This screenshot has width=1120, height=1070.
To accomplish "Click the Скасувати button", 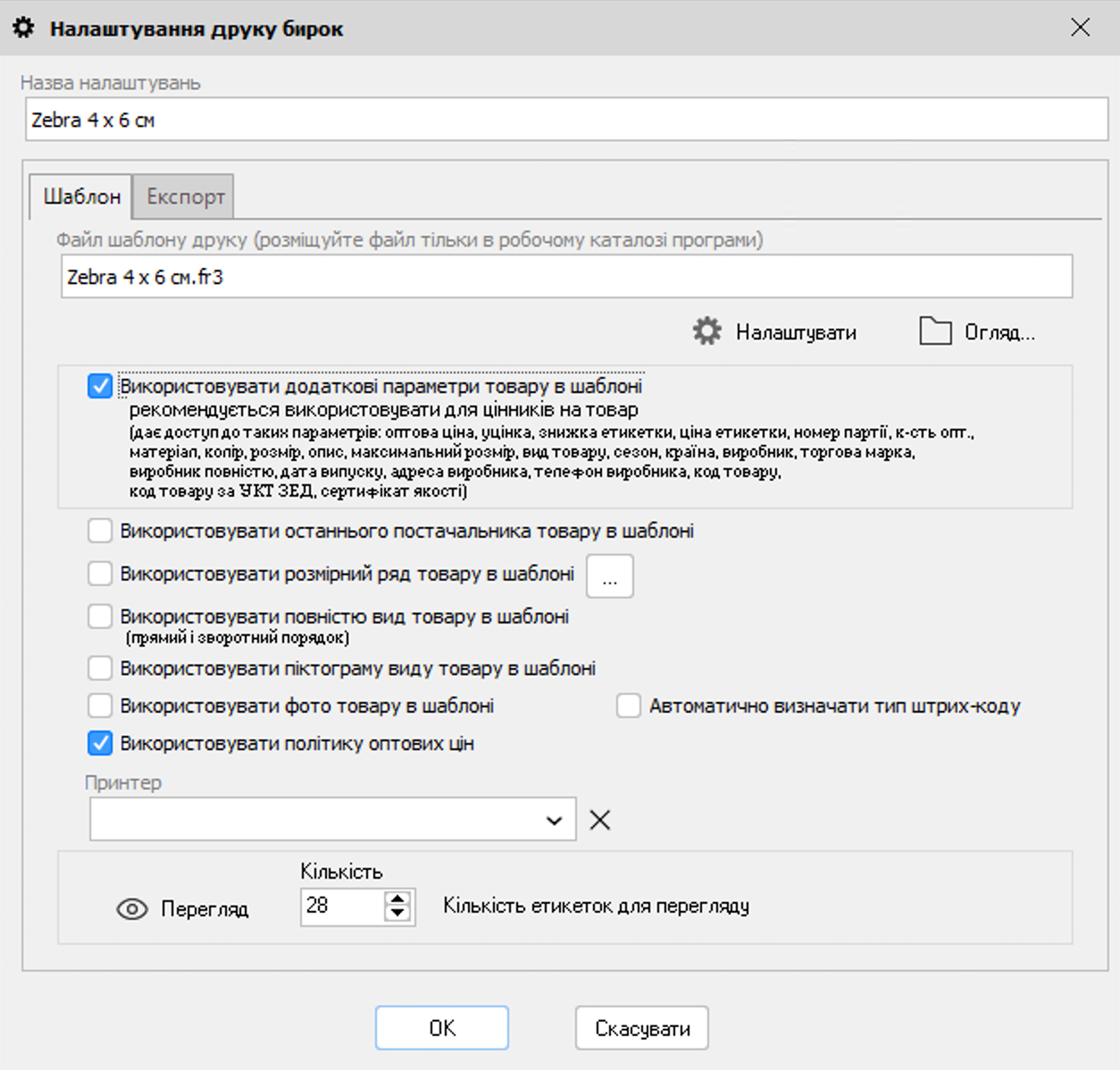I will click(641, 1028).
